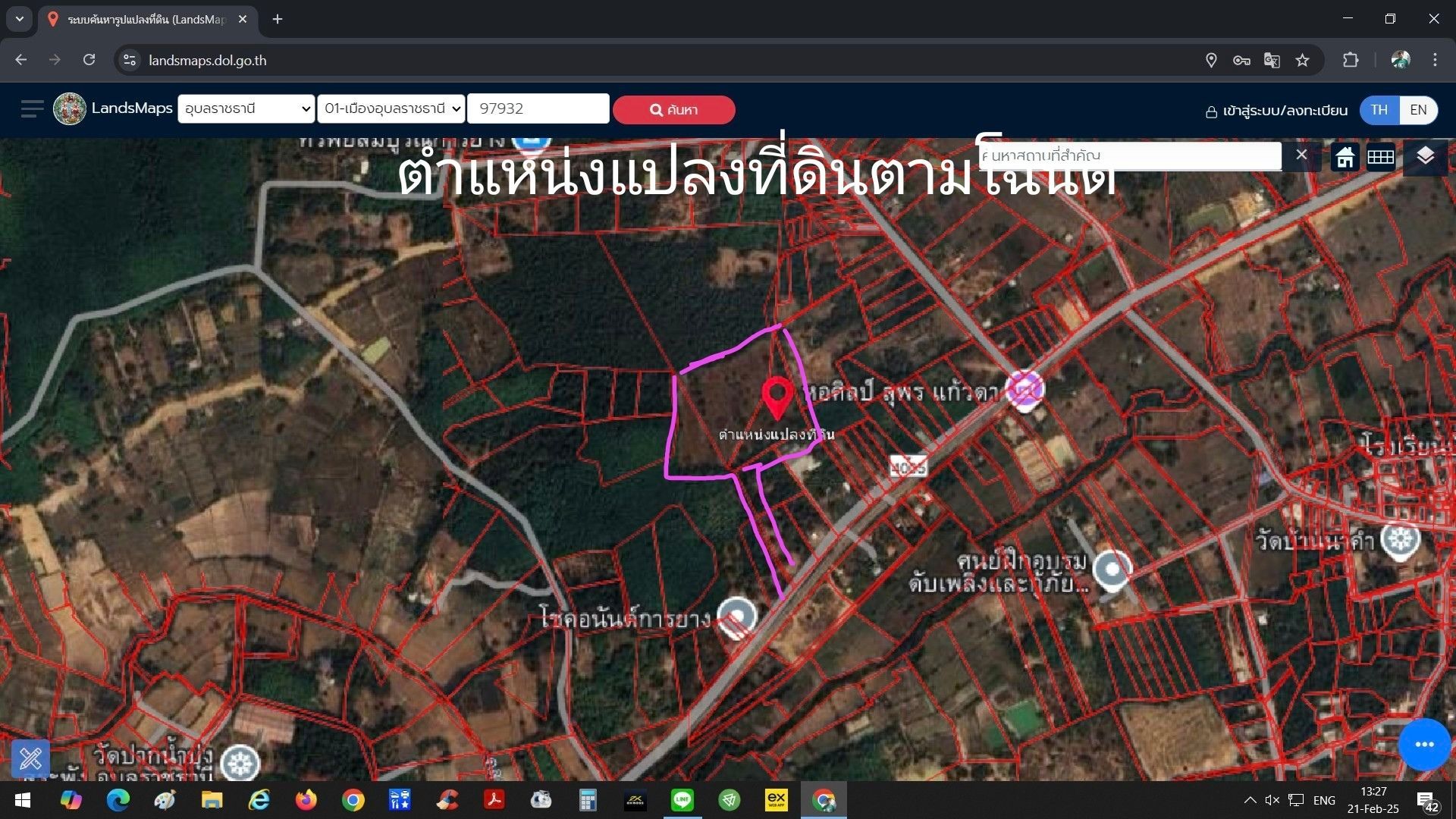Show hidden system tray icons

coord(1250,800)
